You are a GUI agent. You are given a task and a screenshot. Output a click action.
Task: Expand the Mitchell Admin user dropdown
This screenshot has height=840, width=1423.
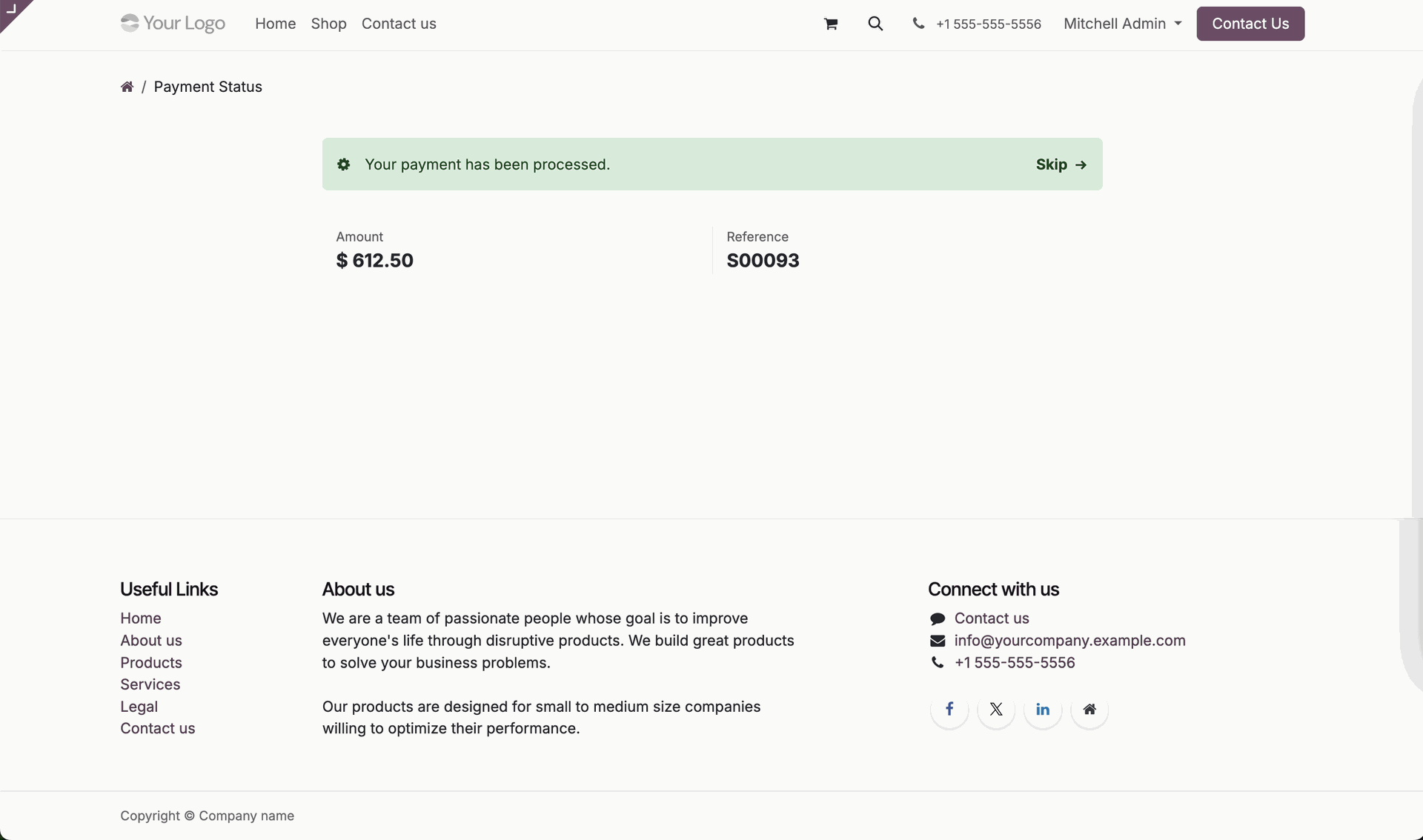pyautogui.click(x=1122, y=24)
